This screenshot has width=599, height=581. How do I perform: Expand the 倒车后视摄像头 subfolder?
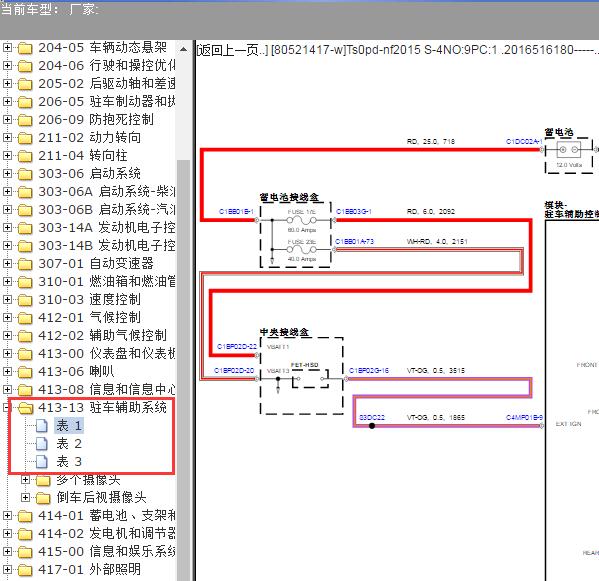click(x=25, y=497)
